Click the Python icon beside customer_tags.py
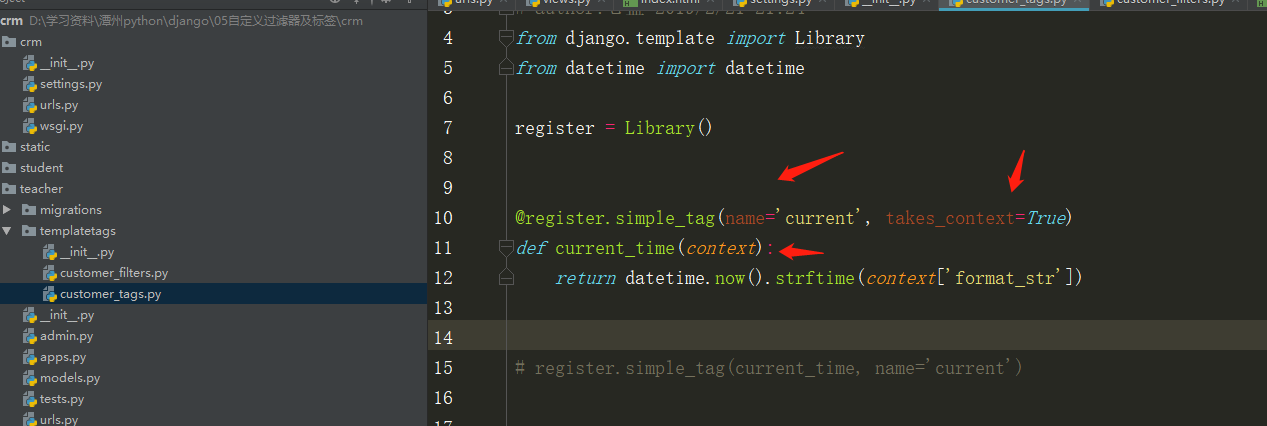 click(50, 294)
